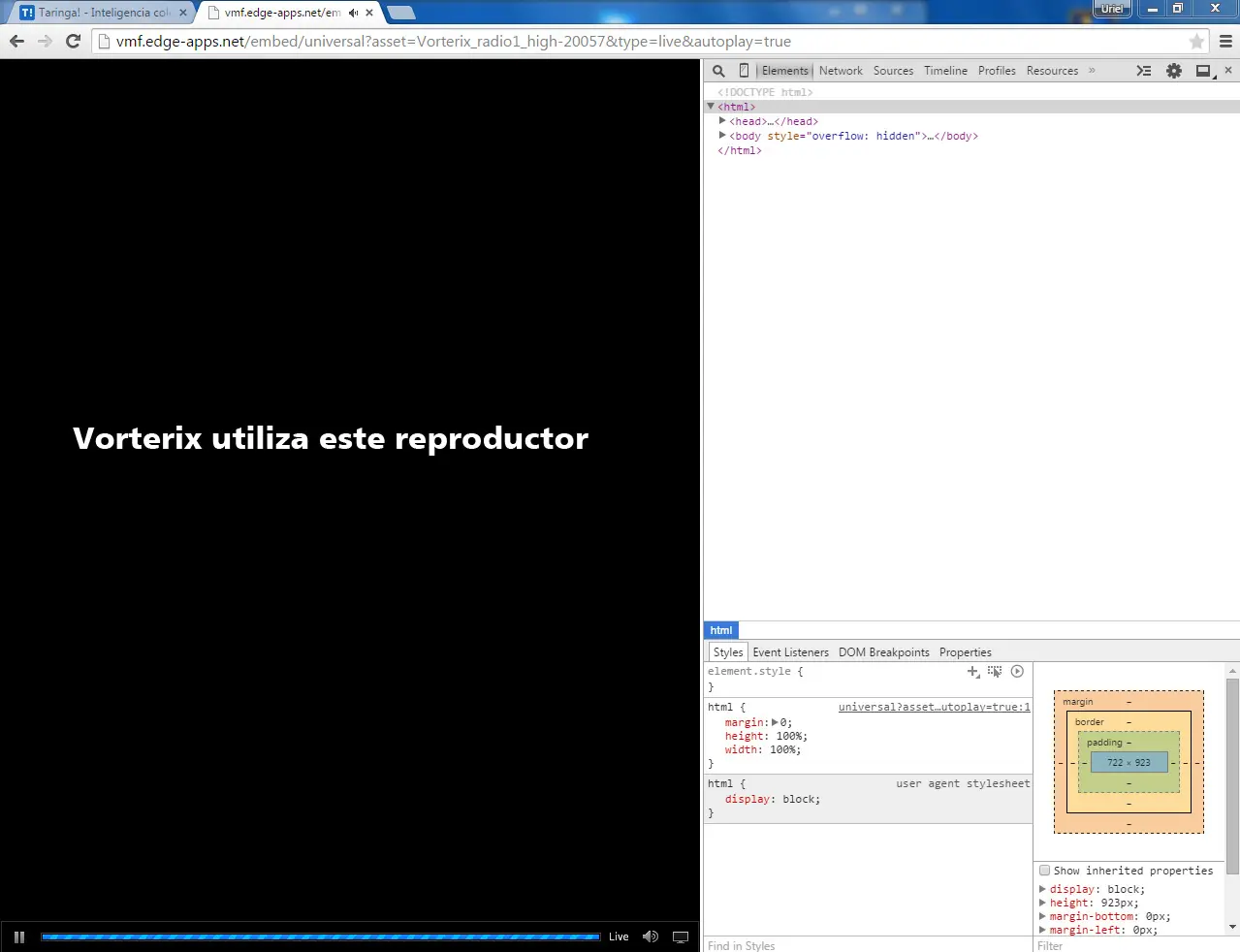Bookmark page with star icon
Viewport: 1240px width, 952px height.
pos(1196,42)
